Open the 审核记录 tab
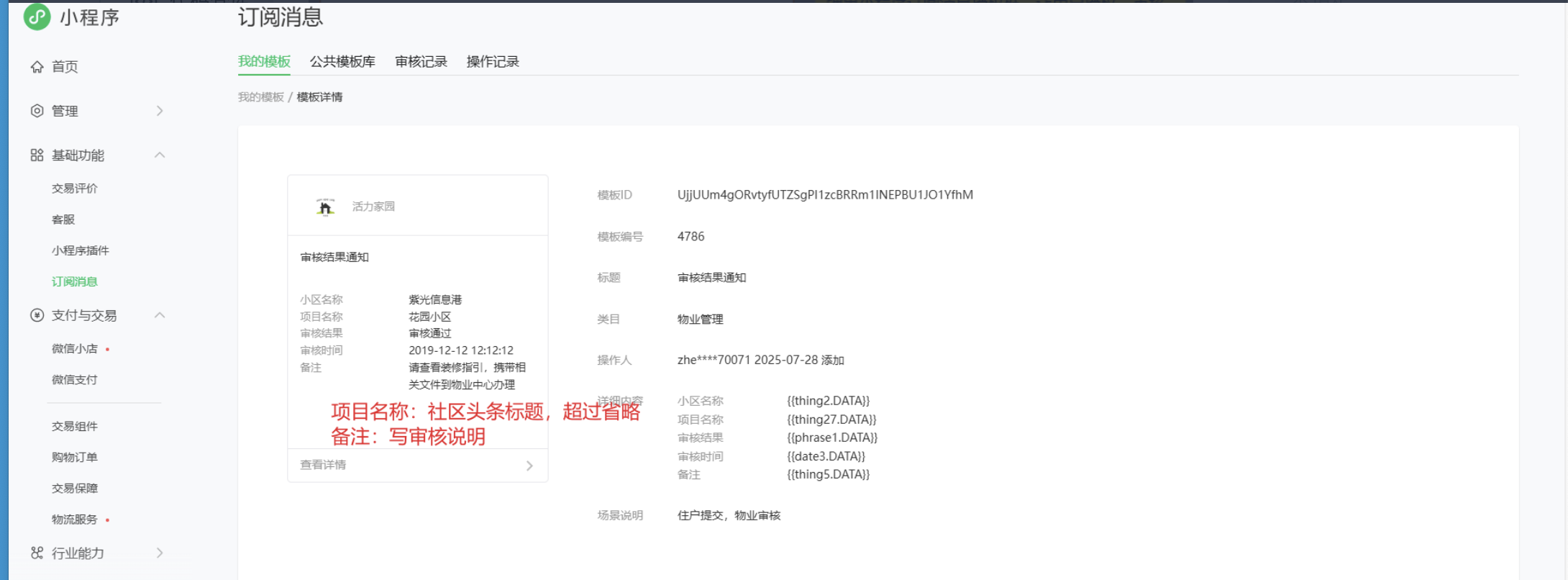 coord(421,62)
